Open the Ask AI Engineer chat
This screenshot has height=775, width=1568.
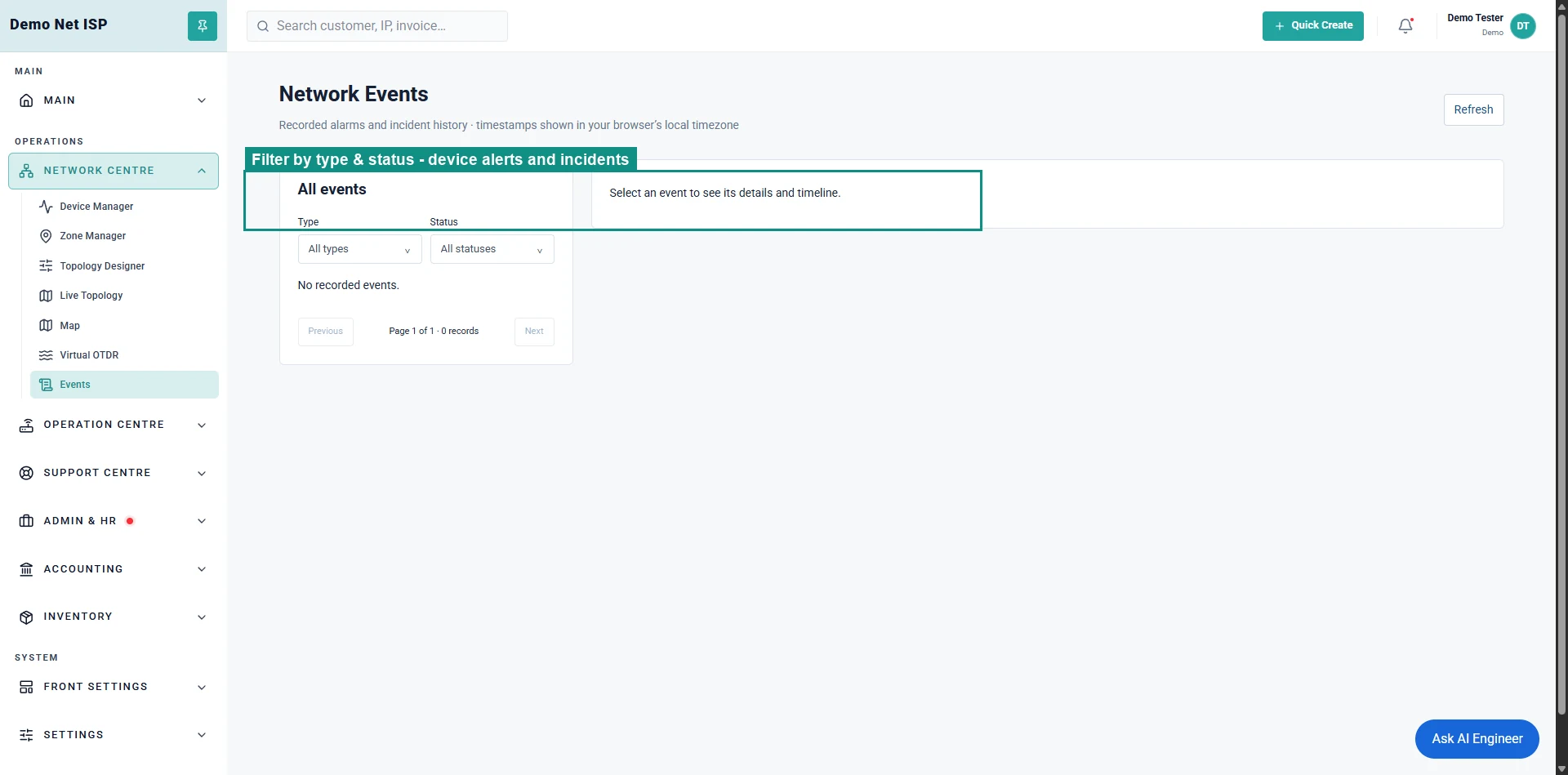tap(1477, 739)
